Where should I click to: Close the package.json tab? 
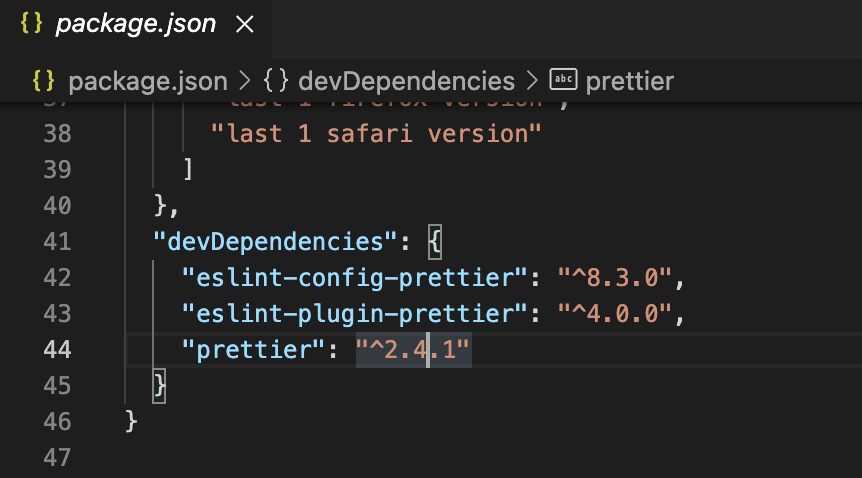pyautogui.click(x=245, y=24)
